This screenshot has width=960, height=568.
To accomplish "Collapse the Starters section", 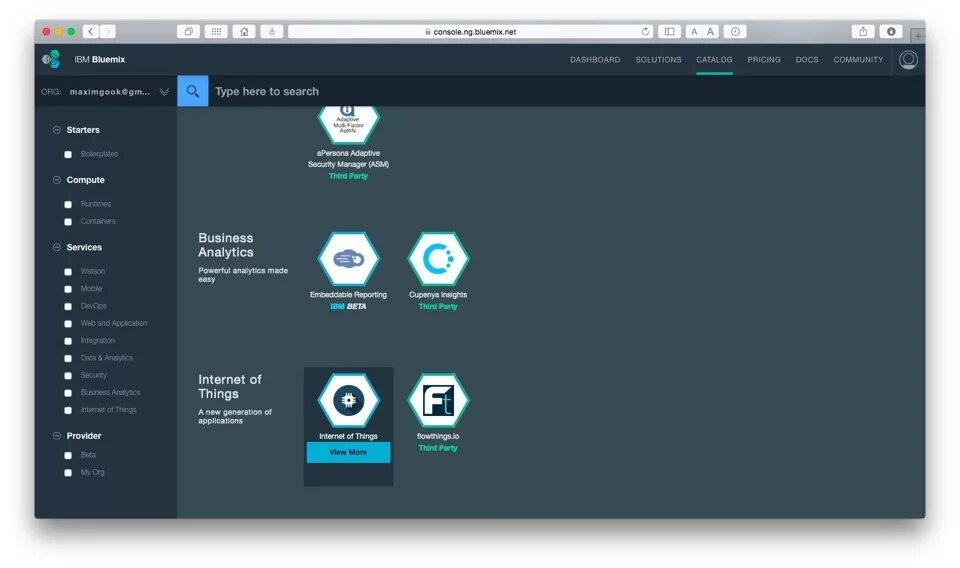I will (57, 130).
